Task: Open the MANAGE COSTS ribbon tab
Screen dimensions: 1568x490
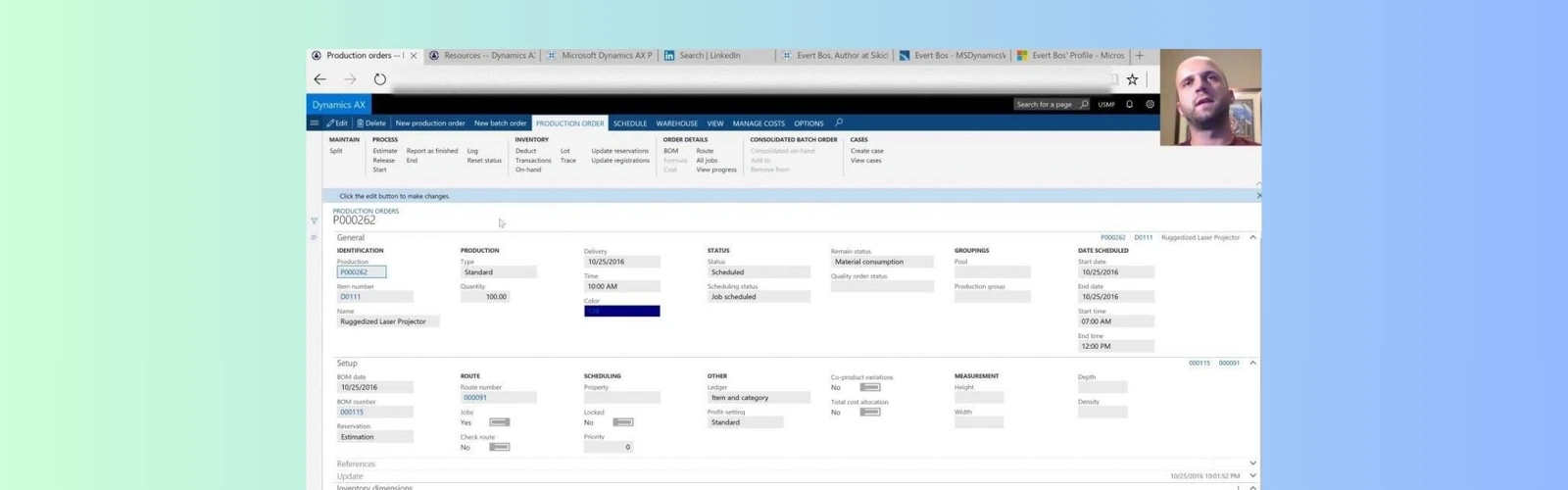Action: point(759,123)
